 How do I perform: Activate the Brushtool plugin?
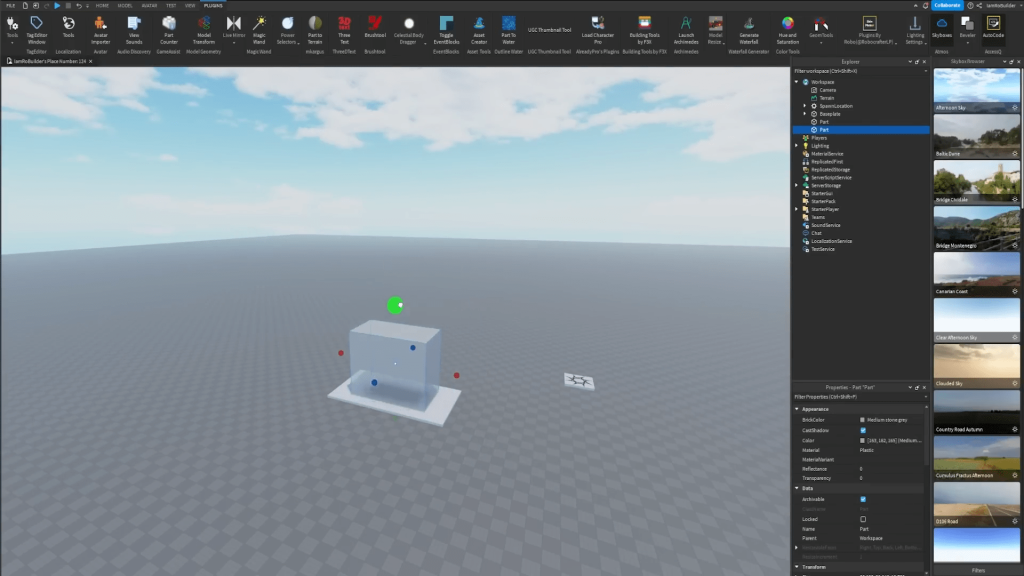[x=375, y=27]
